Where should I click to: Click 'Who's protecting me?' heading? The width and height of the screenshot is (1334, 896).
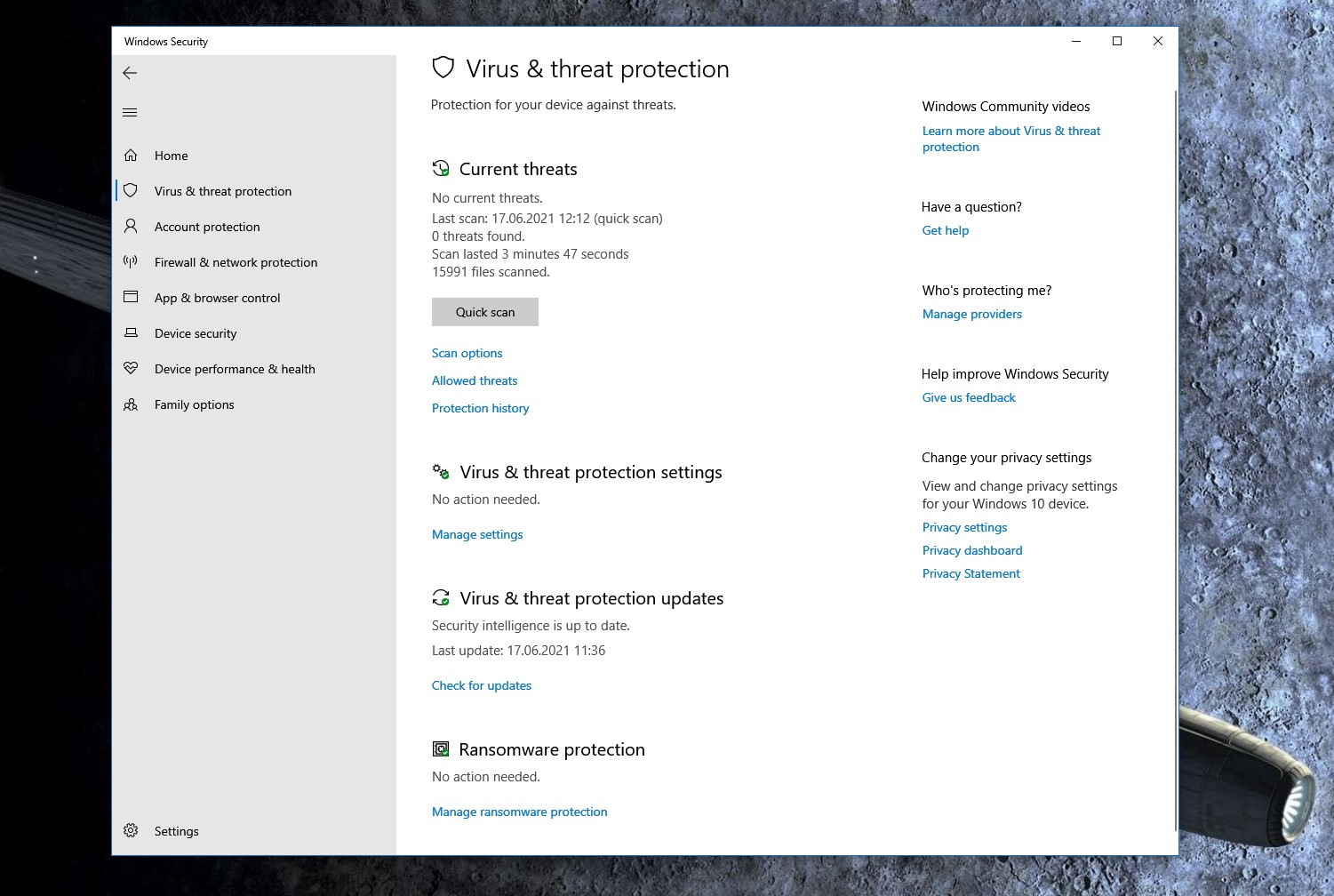click(987, 291)
